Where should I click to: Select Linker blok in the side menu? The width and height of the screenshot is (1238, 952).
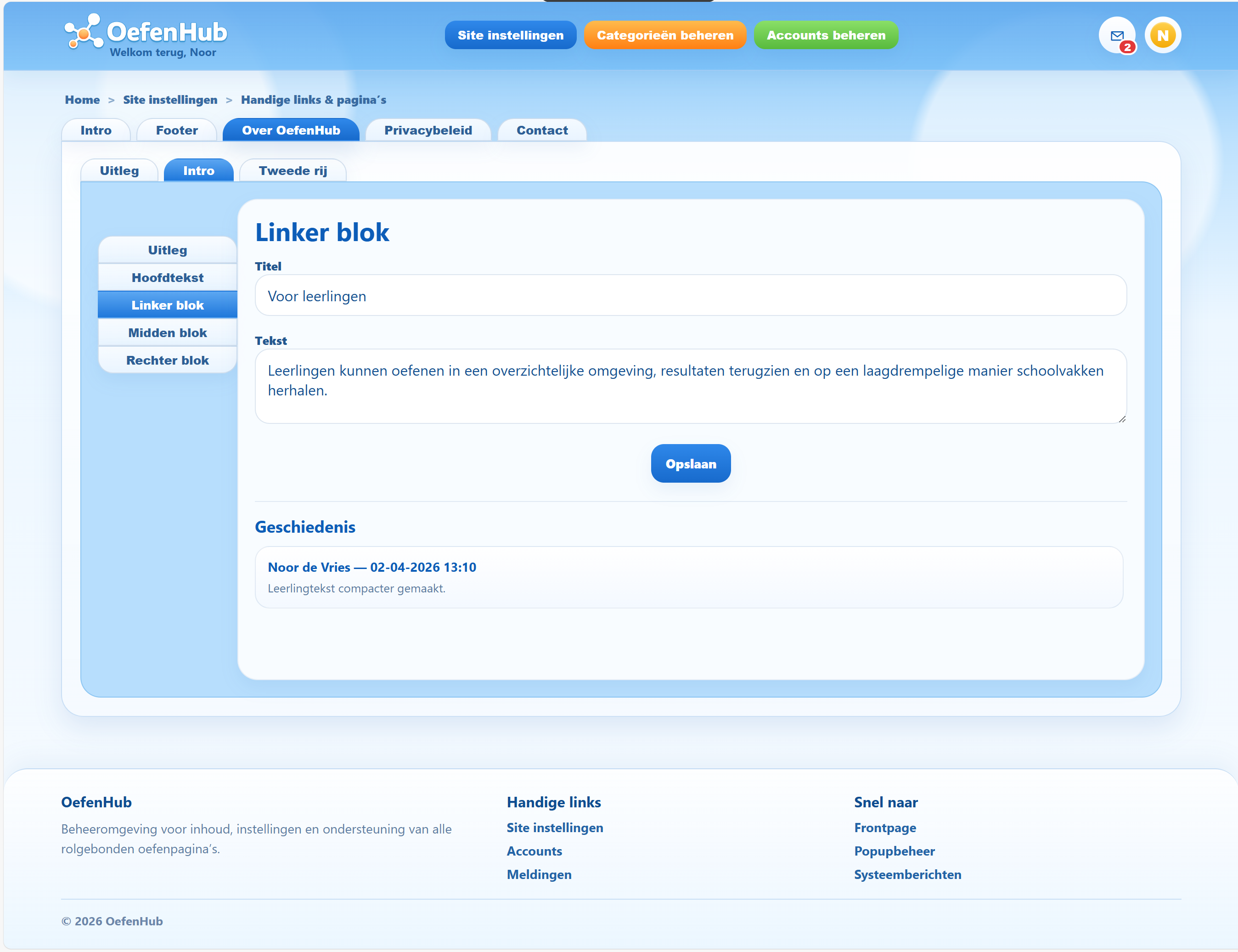(167, 305)
